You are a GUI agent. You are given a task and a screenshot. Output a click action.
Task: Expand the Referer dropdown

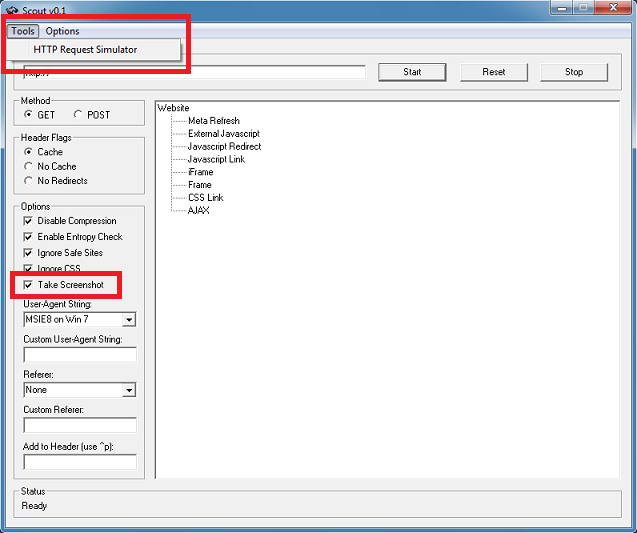(129, 390)
